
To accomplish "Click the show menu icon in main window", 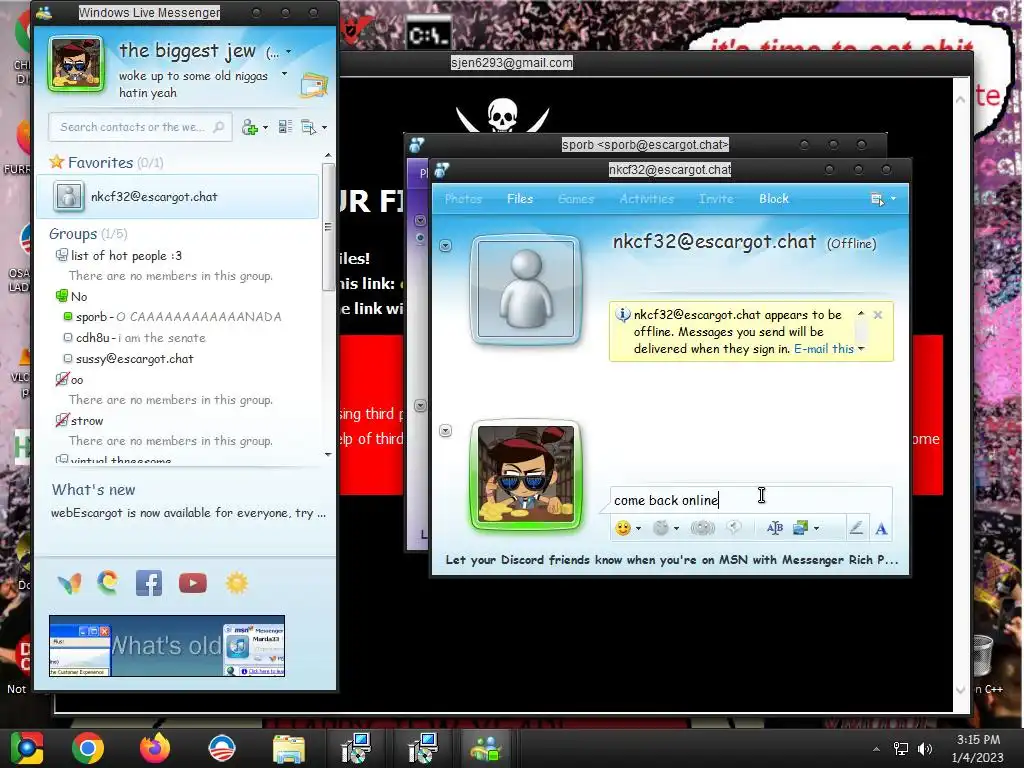I will (x=308, y=127).
